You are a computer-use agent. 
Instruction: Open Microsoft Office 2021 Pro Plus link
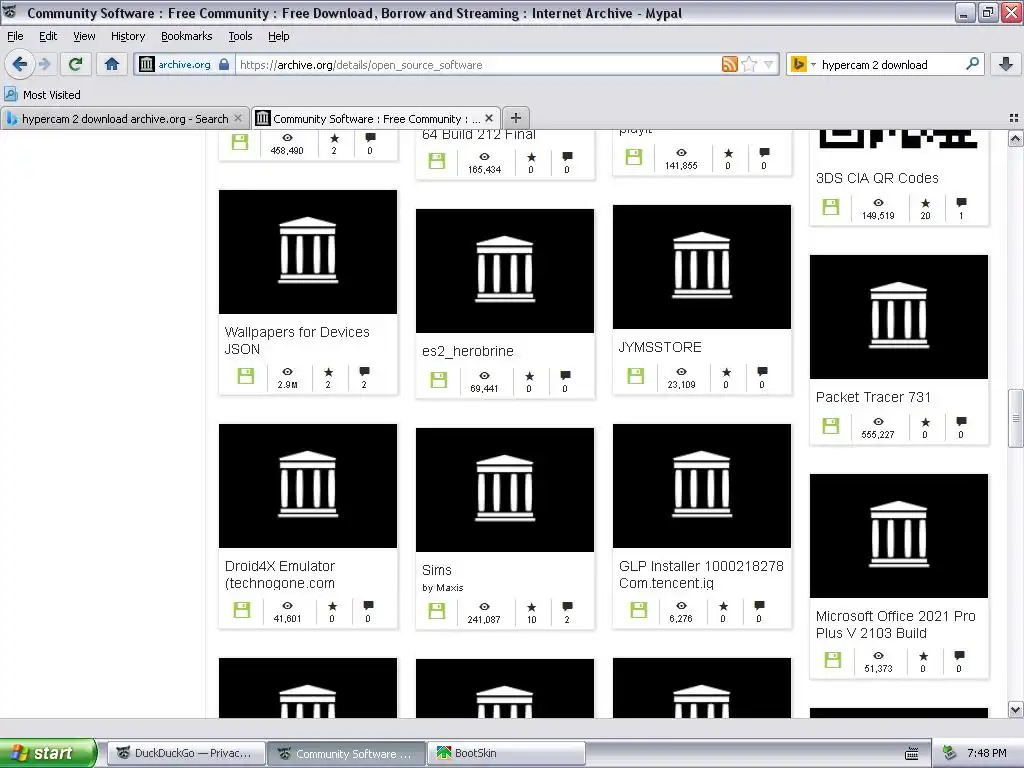895,624
